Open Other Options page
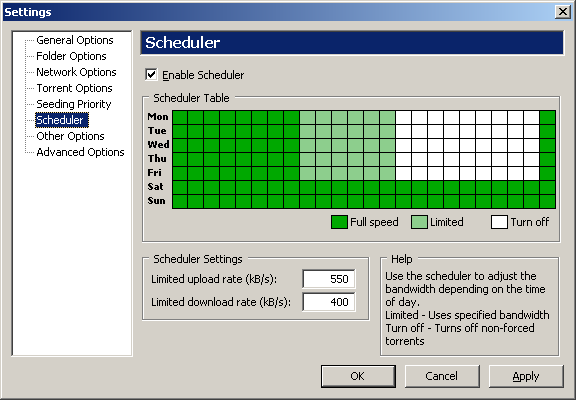 click(x=70, y=136)
